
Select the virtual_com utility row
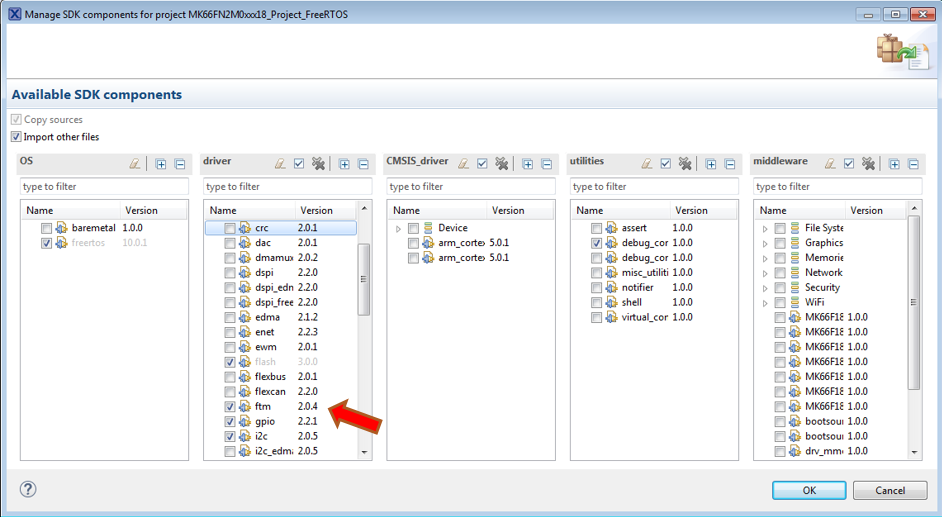pyautogui.click(x=653, y=317)
